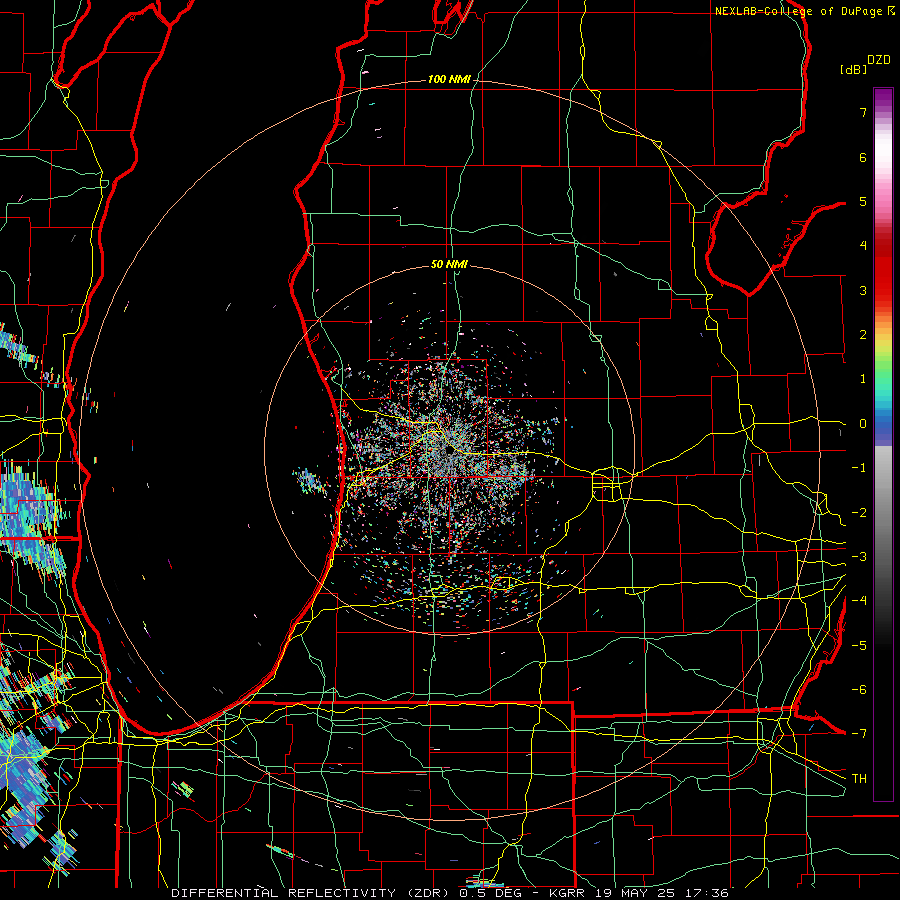
Task: Click legend value 7 on the color scale
Action: coord(863,112)
